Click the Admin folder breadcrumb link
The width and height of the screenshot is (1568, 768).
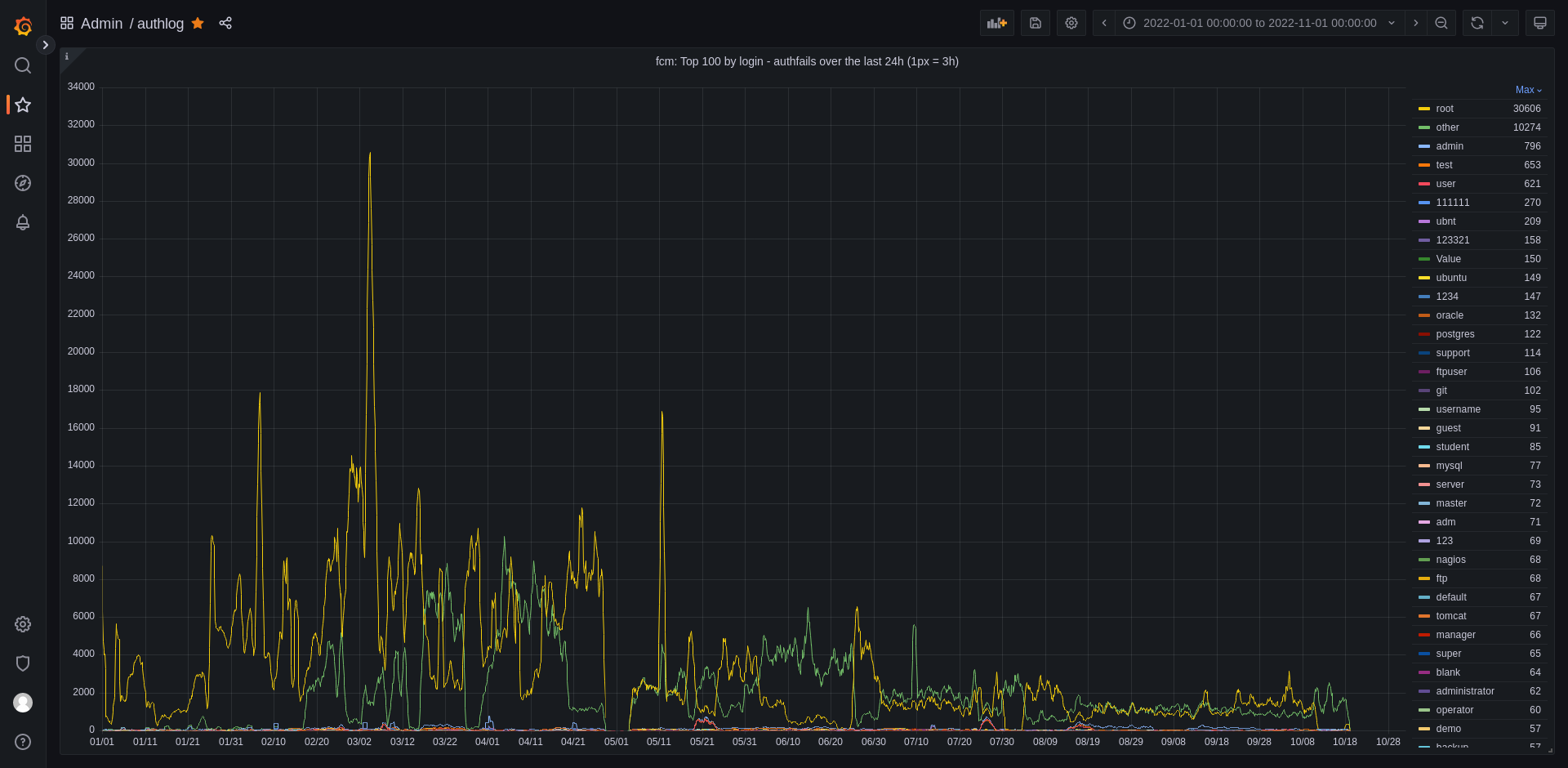pyautogui.click(x=101, y=24)
